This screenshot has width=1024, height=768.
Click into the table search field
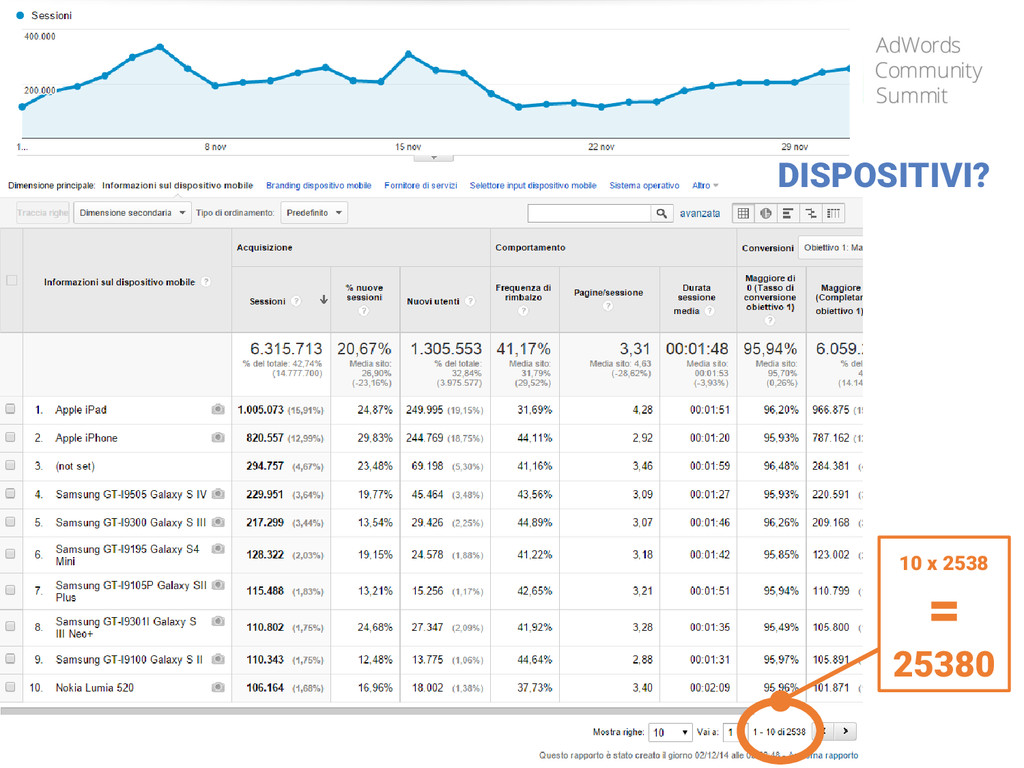[x=589, y=213]
